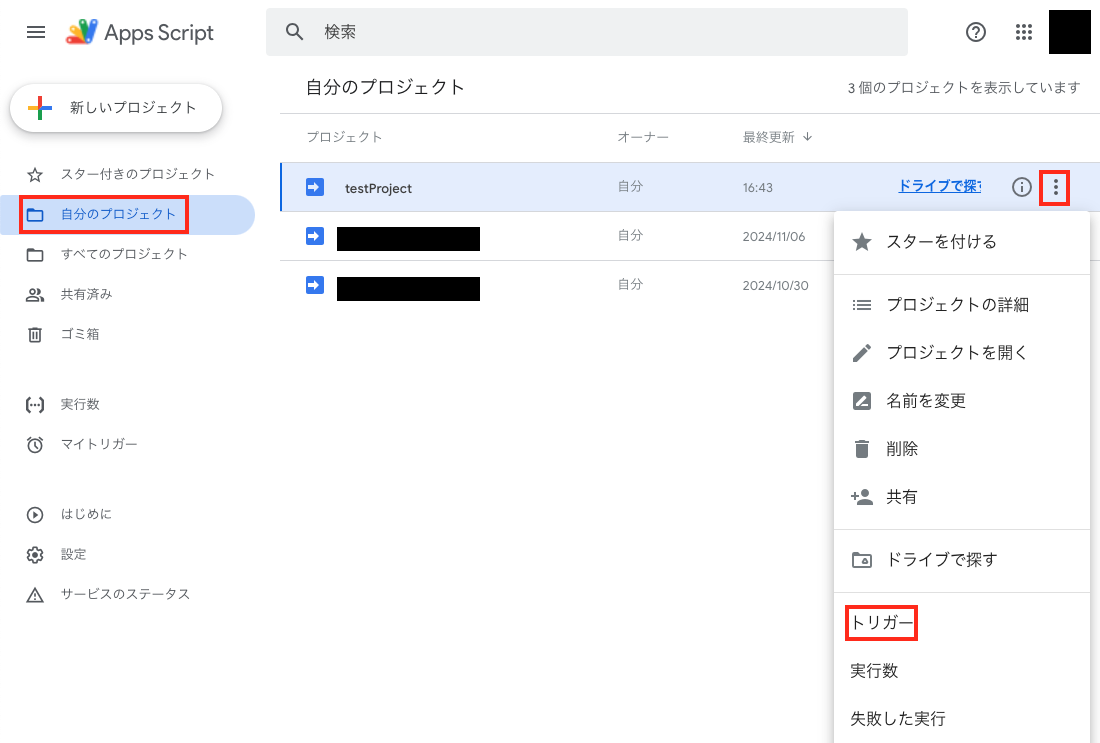Click the 新しいプロジェクト button
Image resolution: width=1100 pixels, height=743 pixels.
115,108
